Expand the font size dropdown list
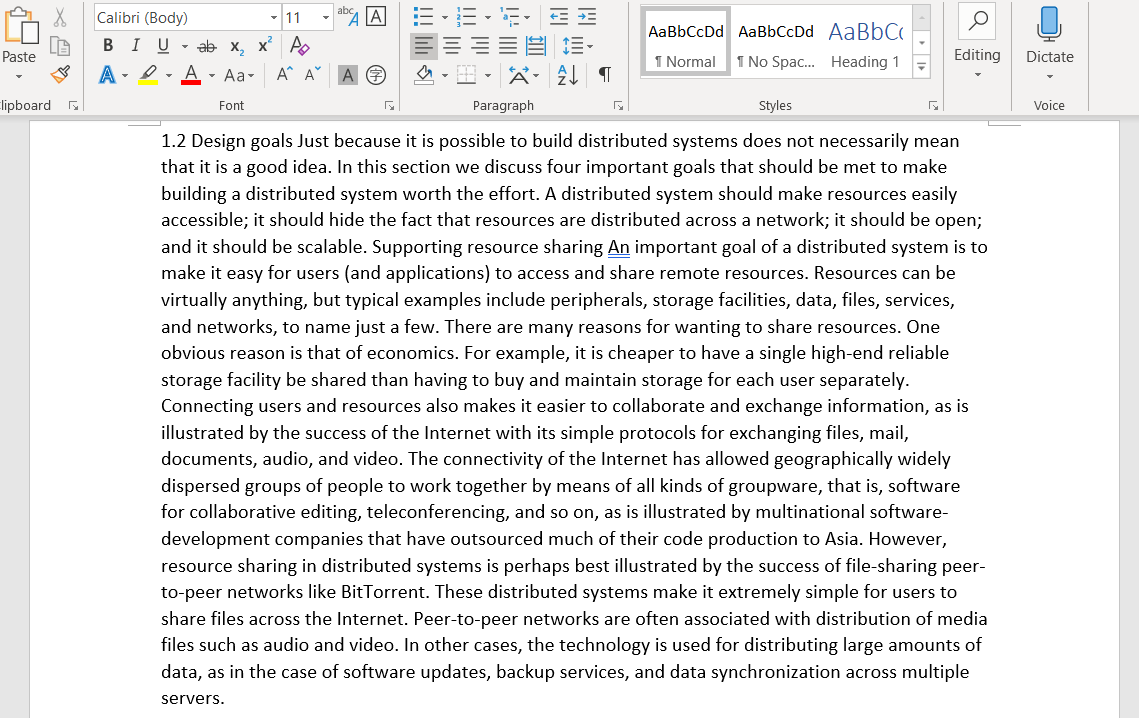This screenshot has width=1139, height=718. 325,17
